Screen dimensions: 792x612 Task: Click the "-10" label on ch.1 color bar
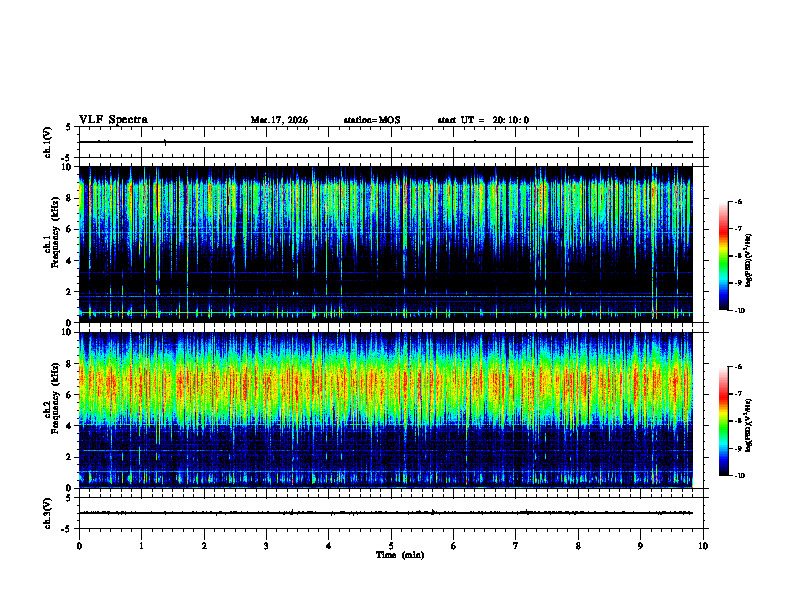pyautogui.click(x=739, y=311)
